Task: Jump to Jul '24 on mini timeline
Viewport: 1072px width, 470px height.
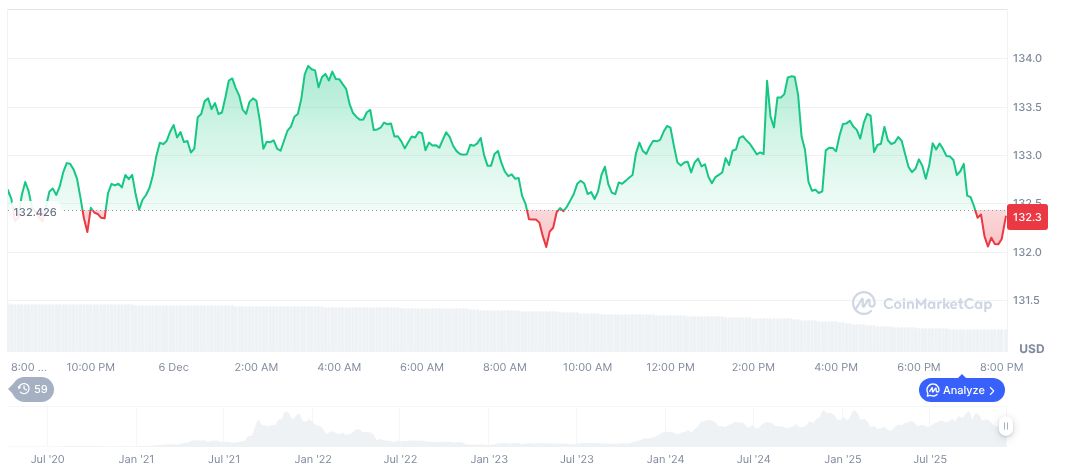Action: 753,459
